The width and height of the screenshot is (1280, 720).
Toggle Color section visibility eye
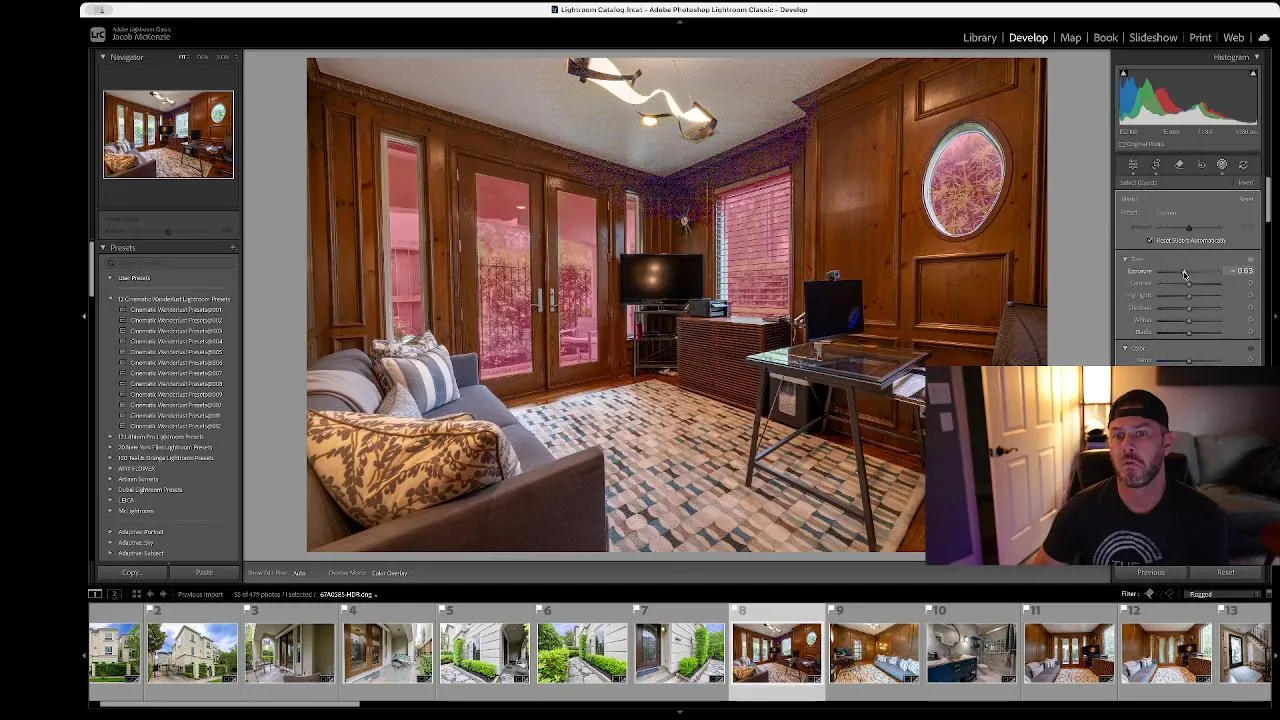(x=1250, y=348)
